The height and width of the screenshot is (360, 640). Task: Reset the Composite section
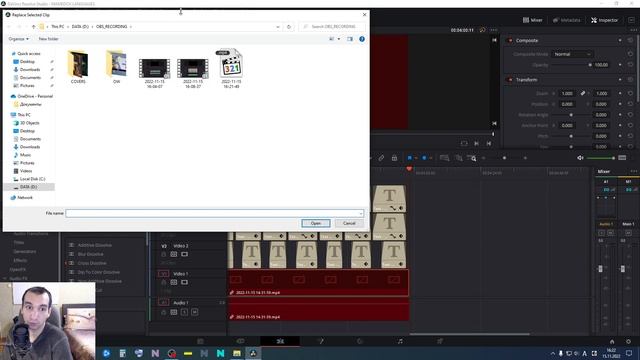point(631,40)
